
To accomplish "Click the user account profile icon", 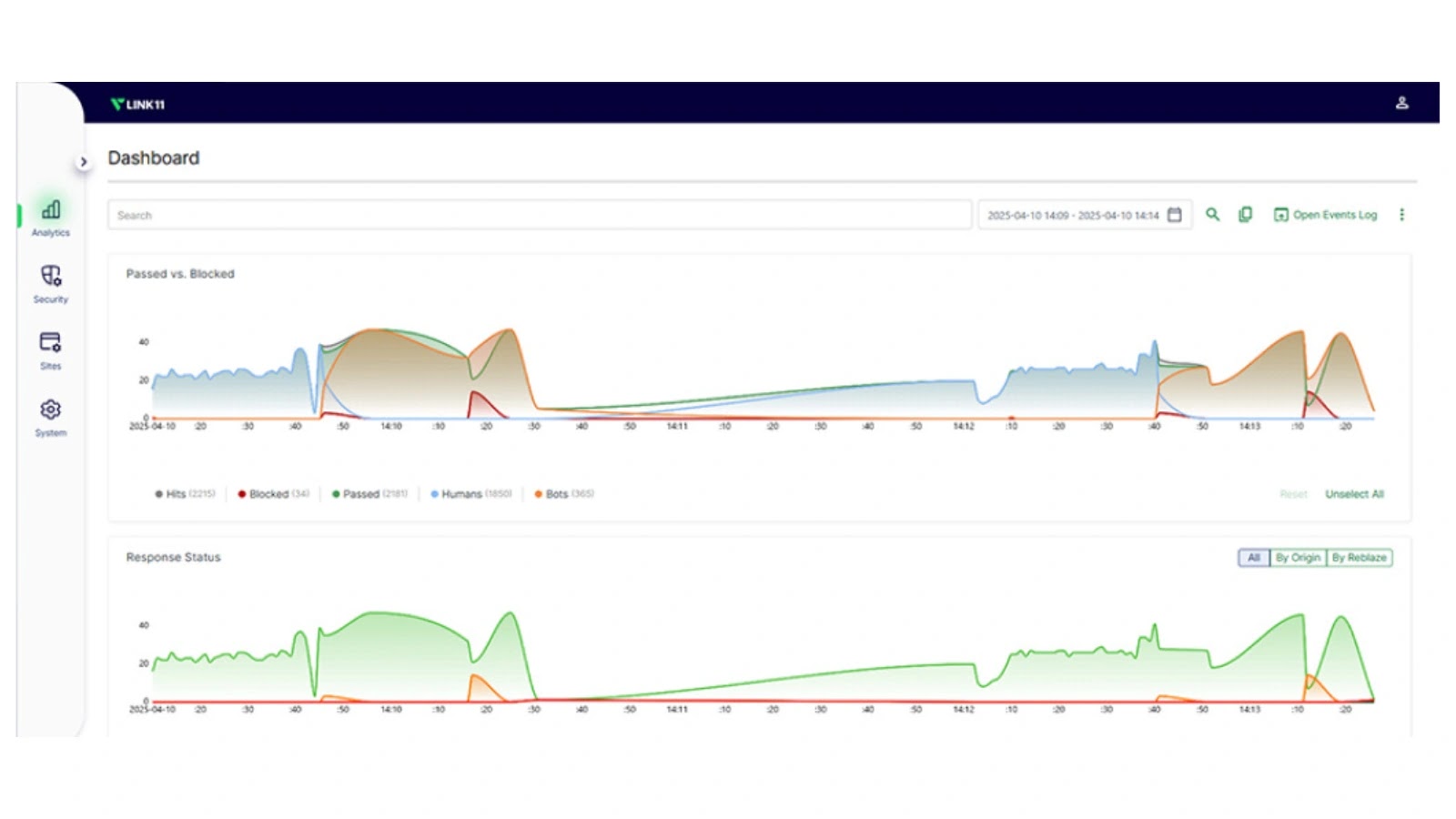I will point(1401,103).
